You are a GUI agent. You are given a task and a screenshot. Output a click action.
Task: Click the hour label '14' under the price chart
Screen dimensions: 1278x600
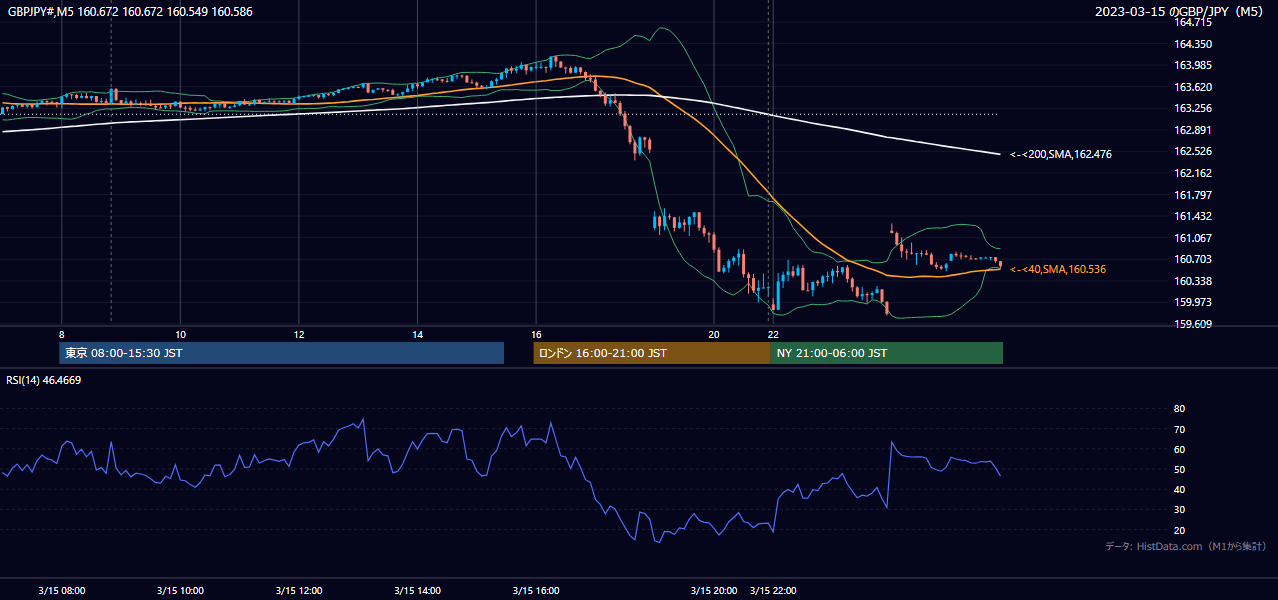[x=417, y=334]
